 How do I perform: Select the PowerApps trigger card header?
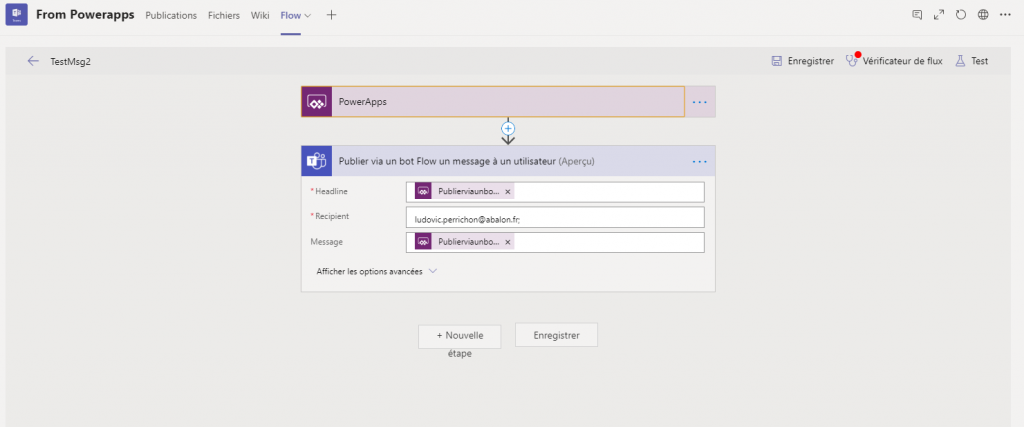click(493, 102)
